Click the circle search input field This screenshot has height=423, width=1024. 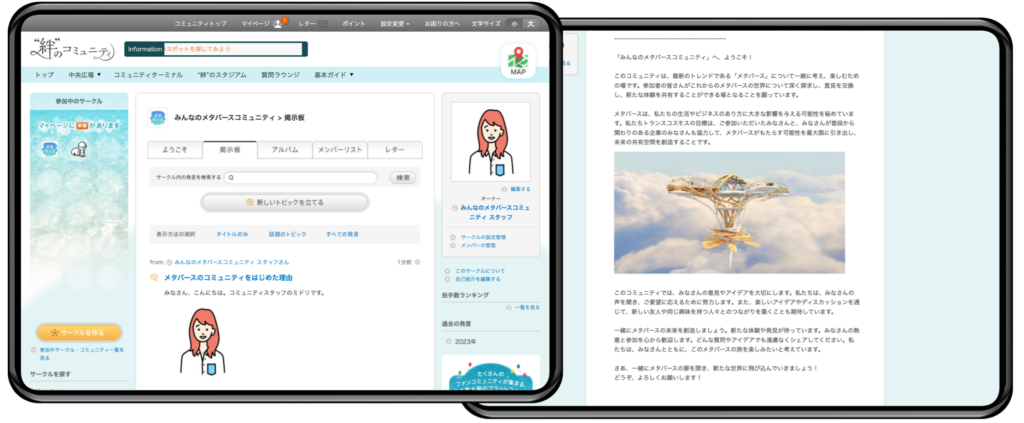300,178
